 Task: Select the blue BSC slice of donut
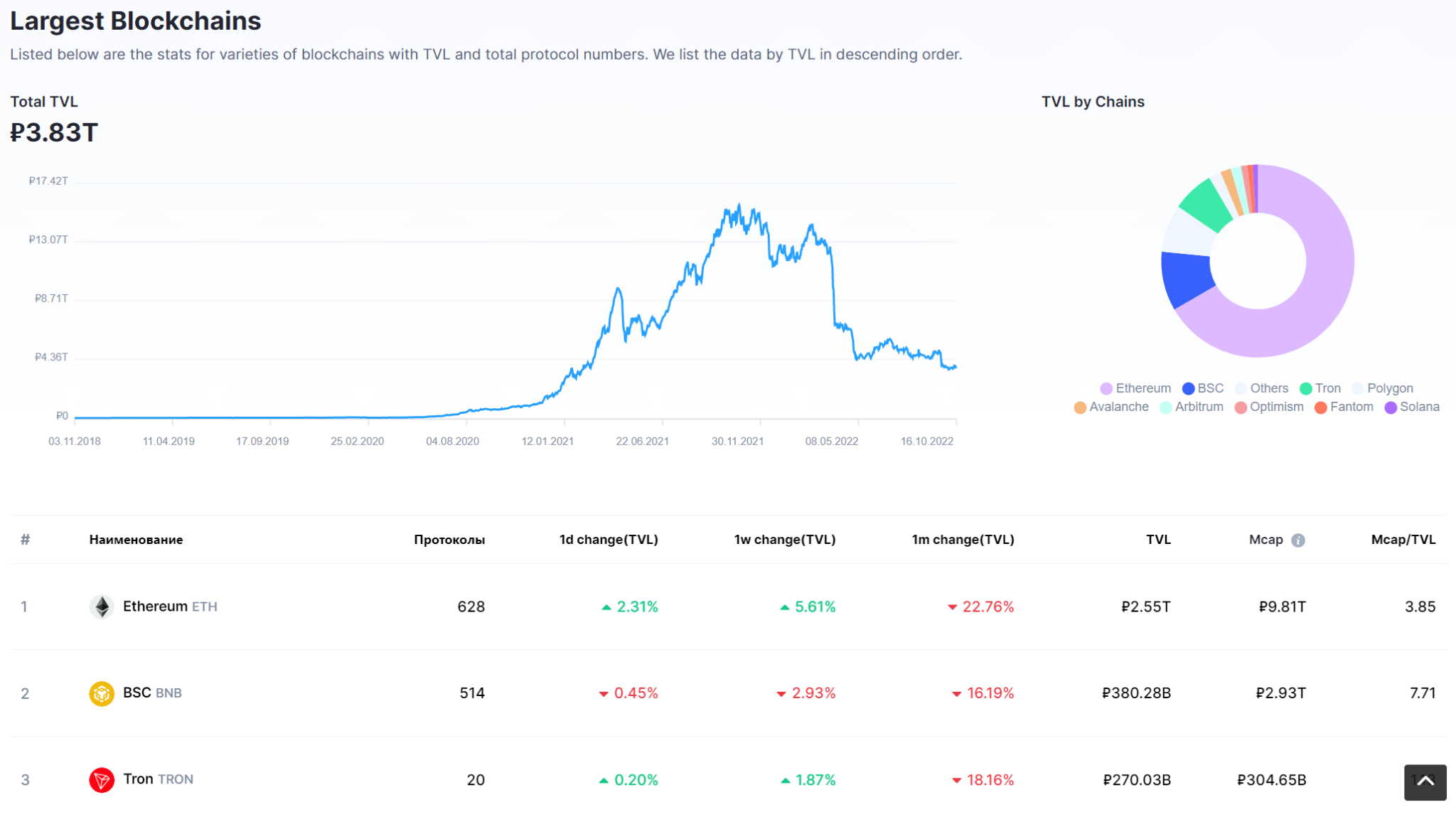tap(1189, 274)
